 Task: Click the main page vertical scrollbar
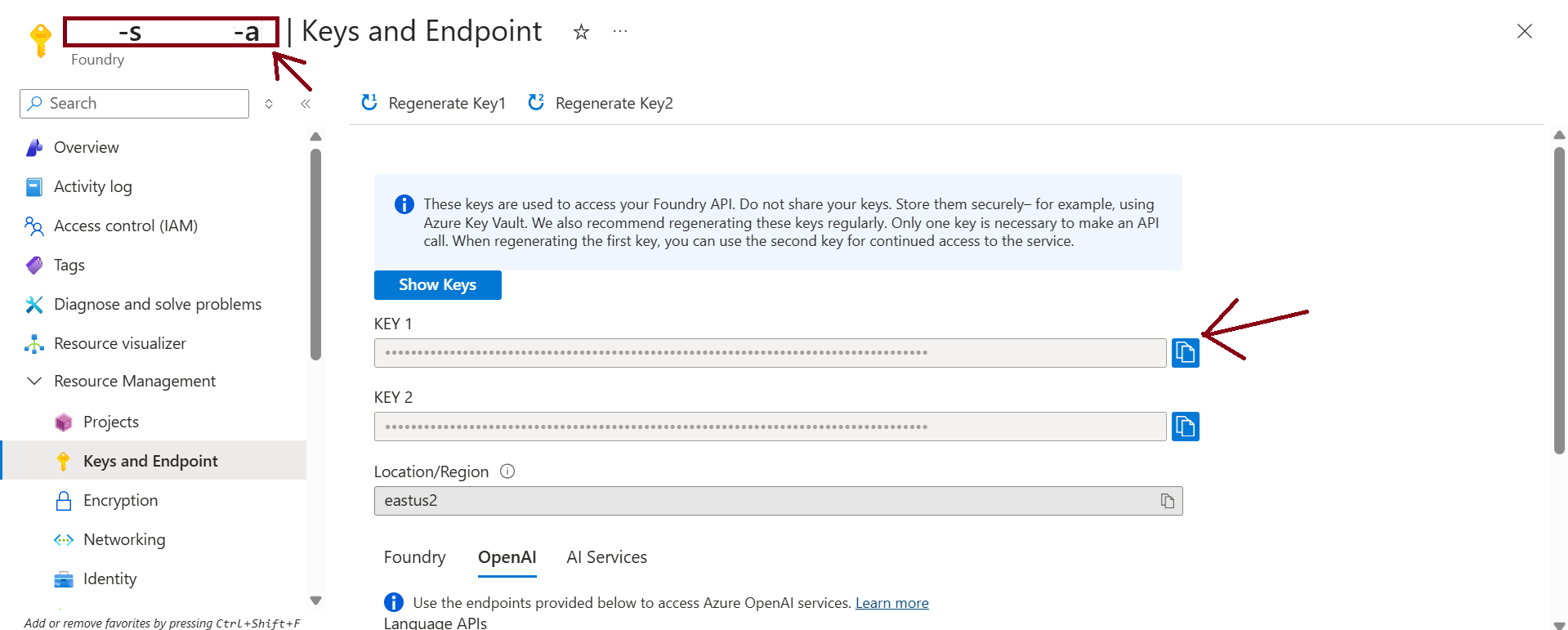(1559, 300)
